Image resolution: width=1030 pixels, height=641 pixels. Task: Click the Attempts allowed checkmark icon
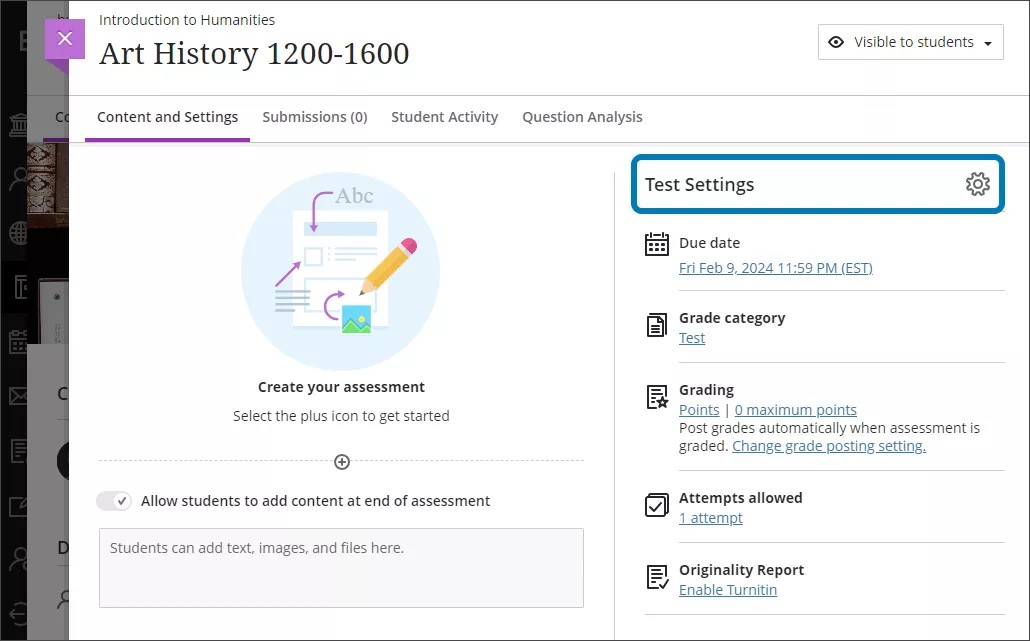pos(656,506)
